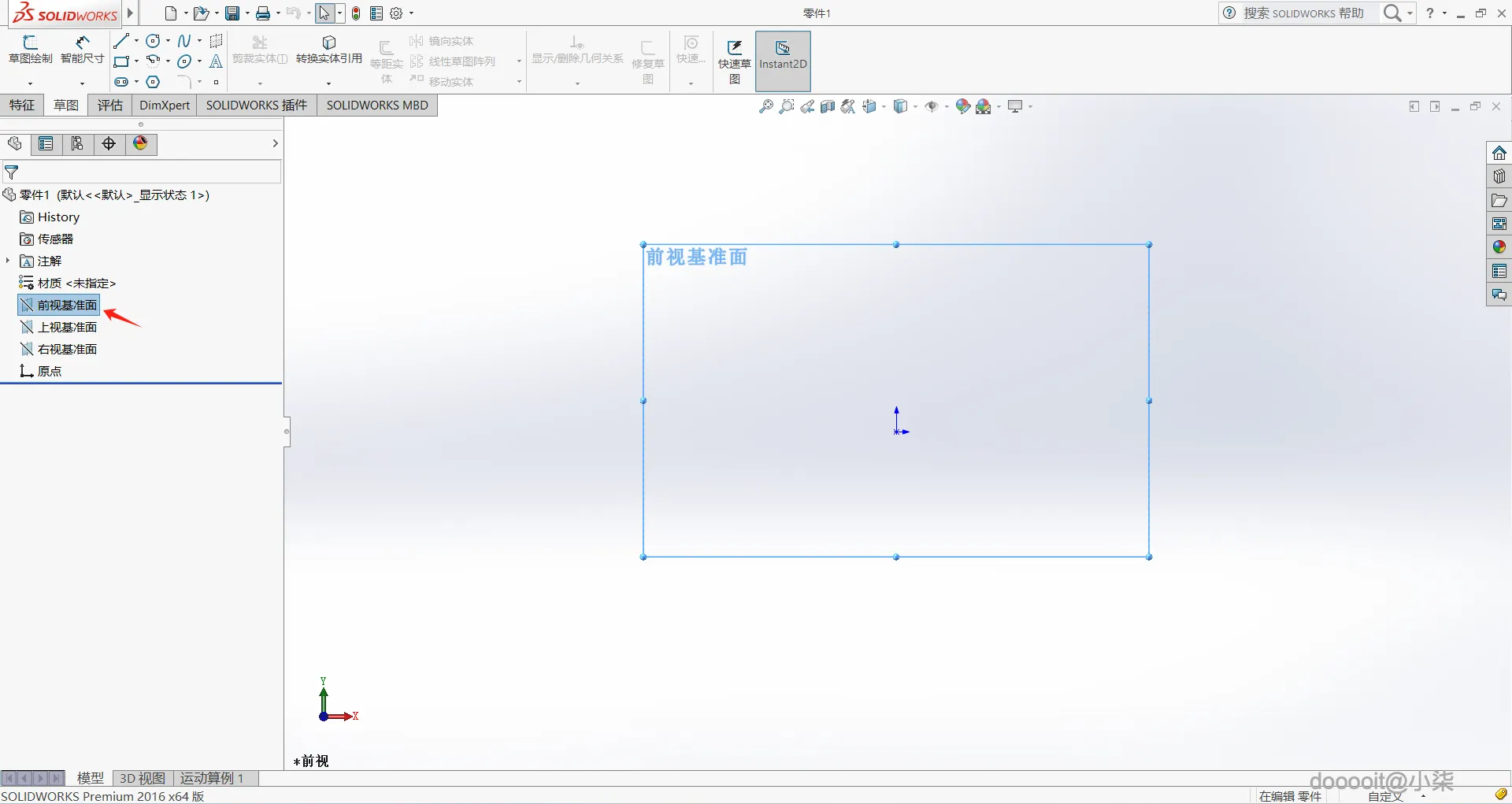Switch to the 特征 features tab
Image resolution: width=1512 pixels, height=804 pixels.
tap(22, 106)
